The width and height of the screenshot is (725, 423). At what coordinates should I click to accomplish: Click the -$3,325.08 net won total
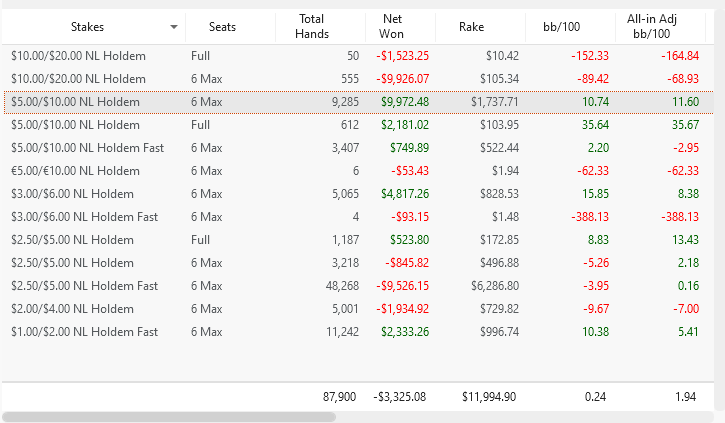coord(399,397)
